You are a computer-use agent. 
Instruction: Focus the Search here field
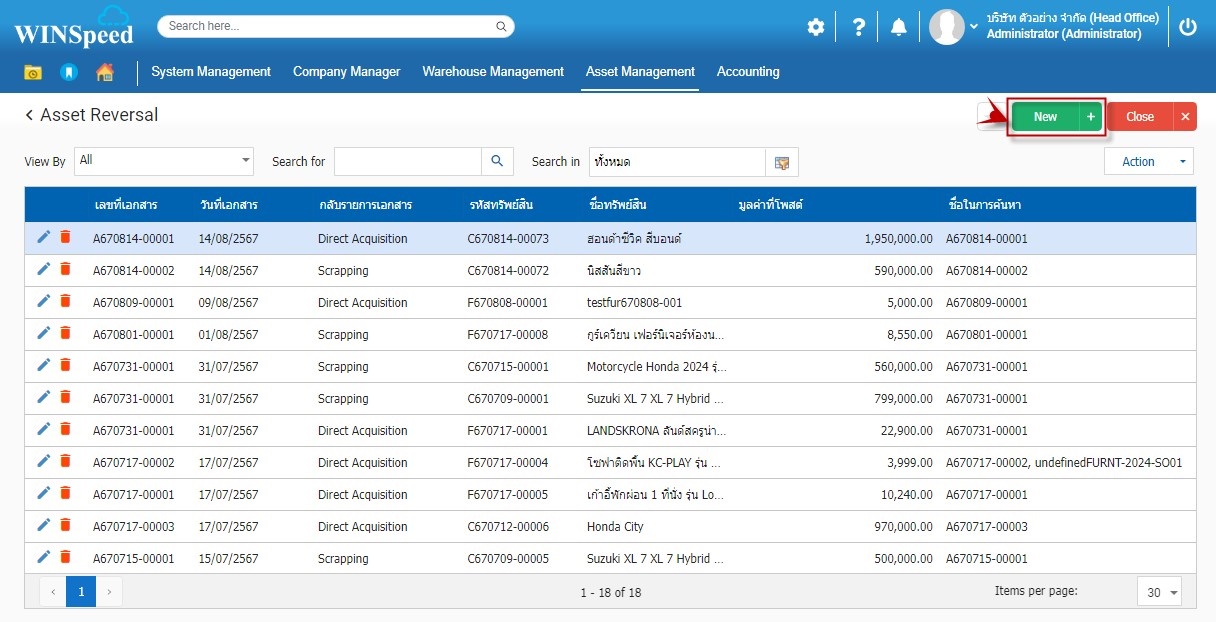(336, 26)
